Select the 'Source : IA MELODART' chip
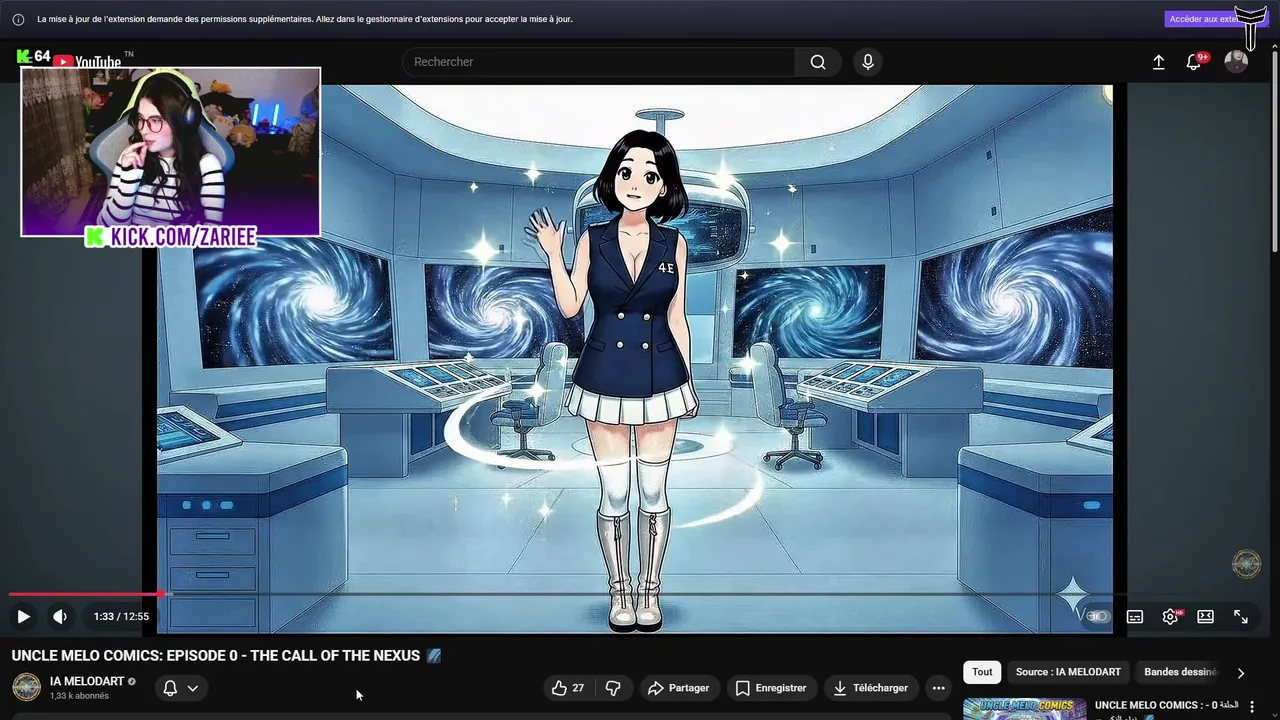 click(x=1068, y=672)
